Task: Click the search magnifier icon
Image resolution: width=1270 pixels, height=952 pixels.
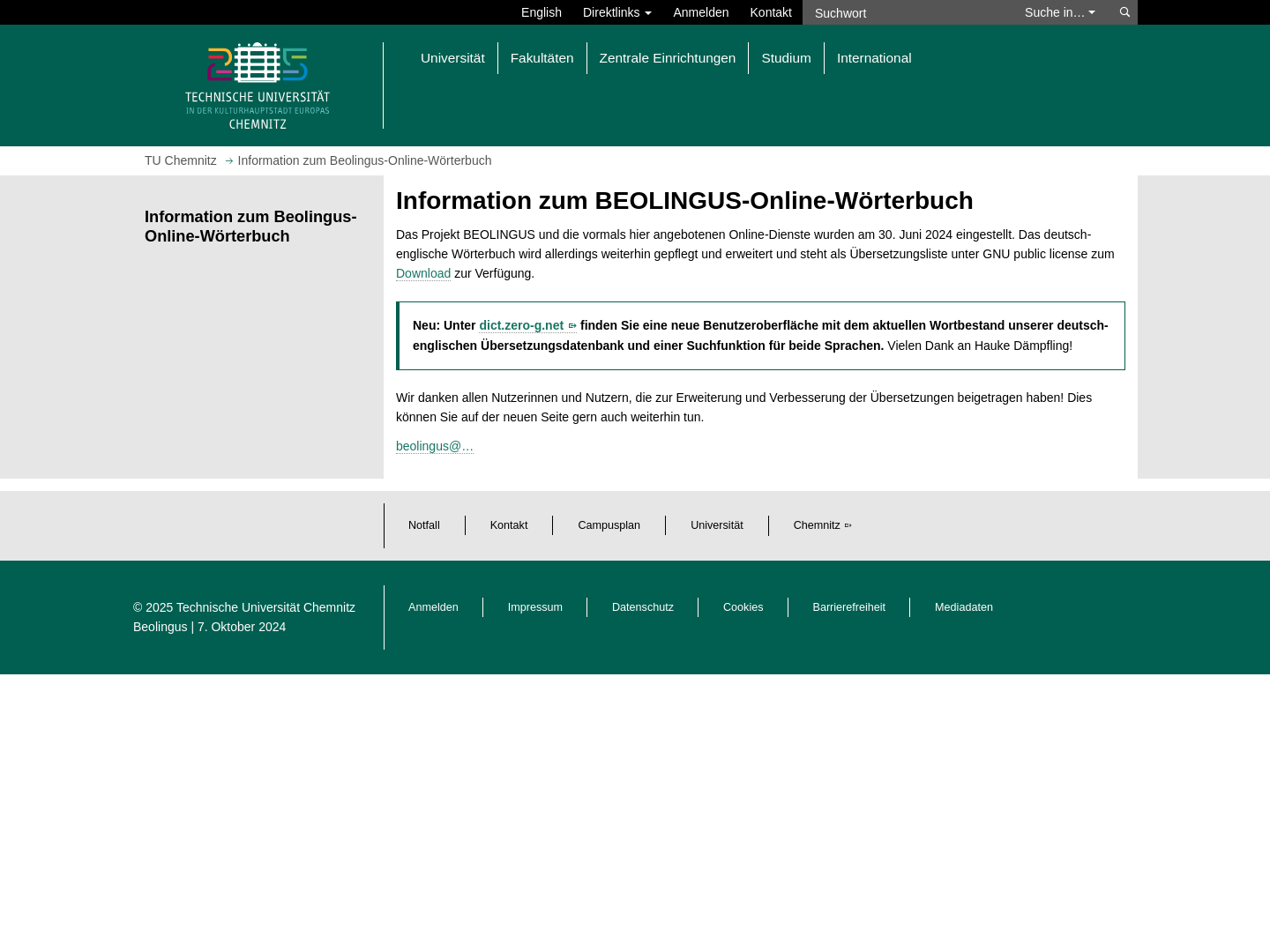Action: 1124,12
